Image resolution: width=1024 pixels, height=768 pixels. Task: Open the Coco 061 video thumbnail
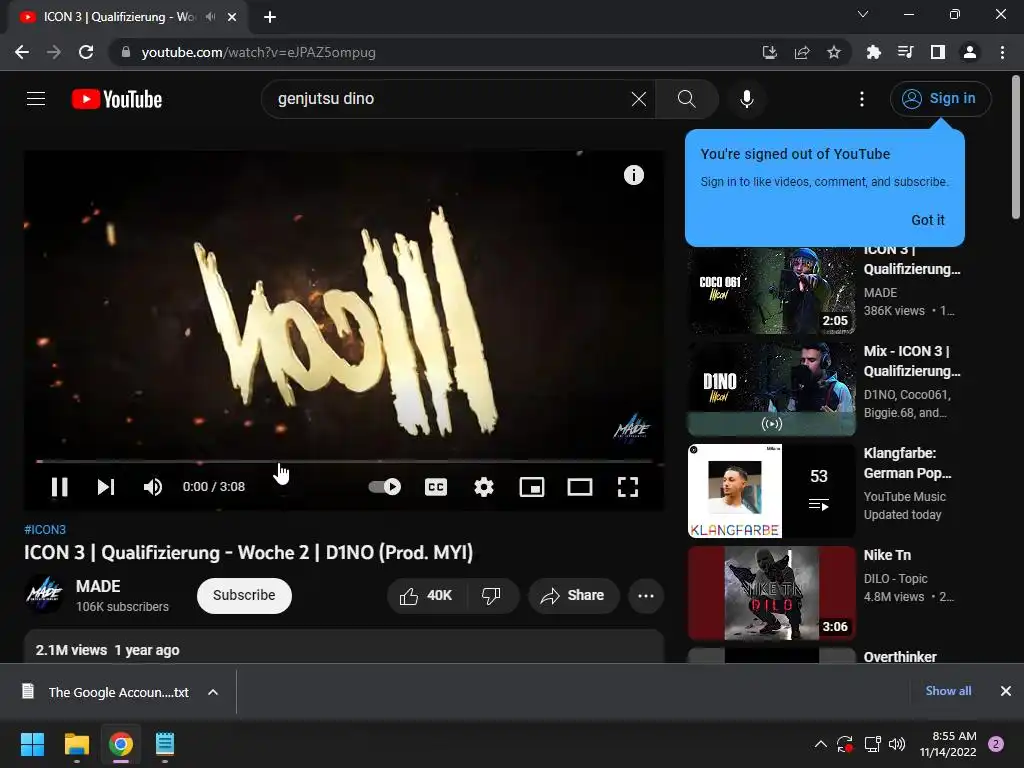(771, 290)
